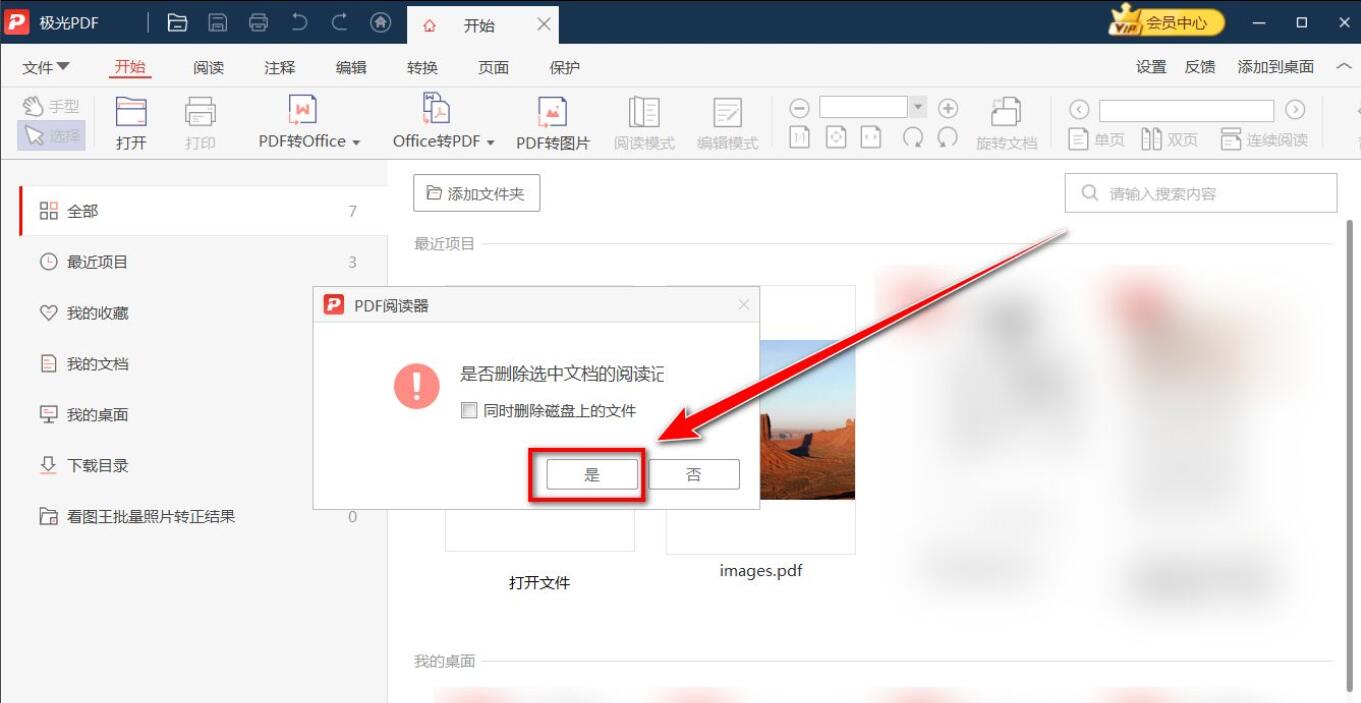The height and width of the screenshot is (703, 1361).
Task: Check 同时删除磁盘上的文件 in the dialog
Action: point(468,410)
